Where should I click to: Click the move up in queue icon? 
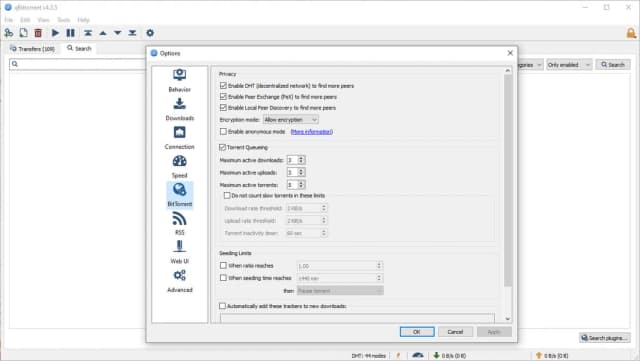click(103, 33)
